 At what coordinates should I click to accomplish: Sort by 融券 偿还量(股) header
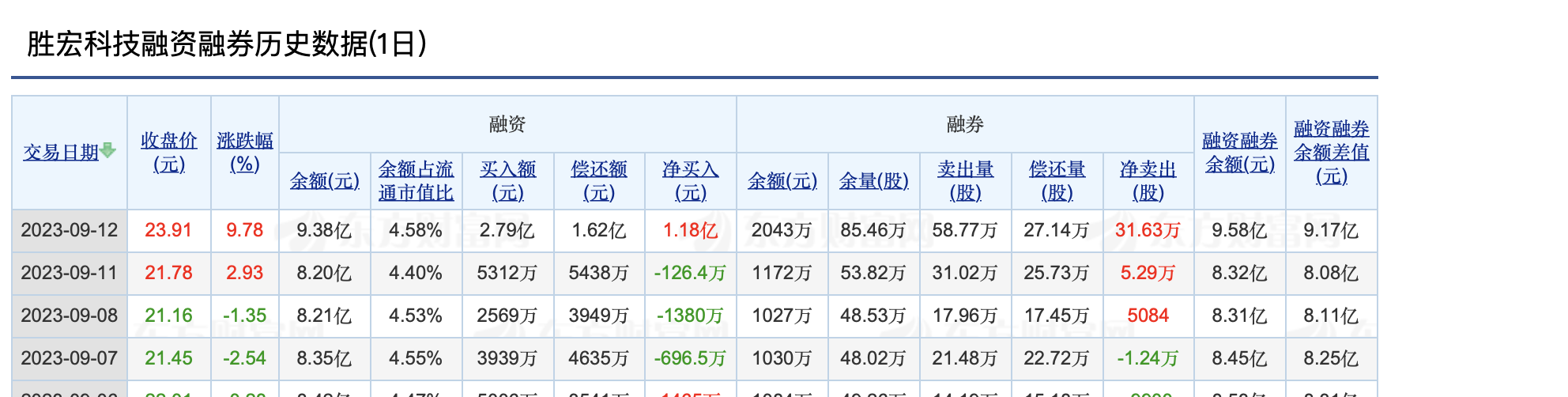coord(1057,181)
